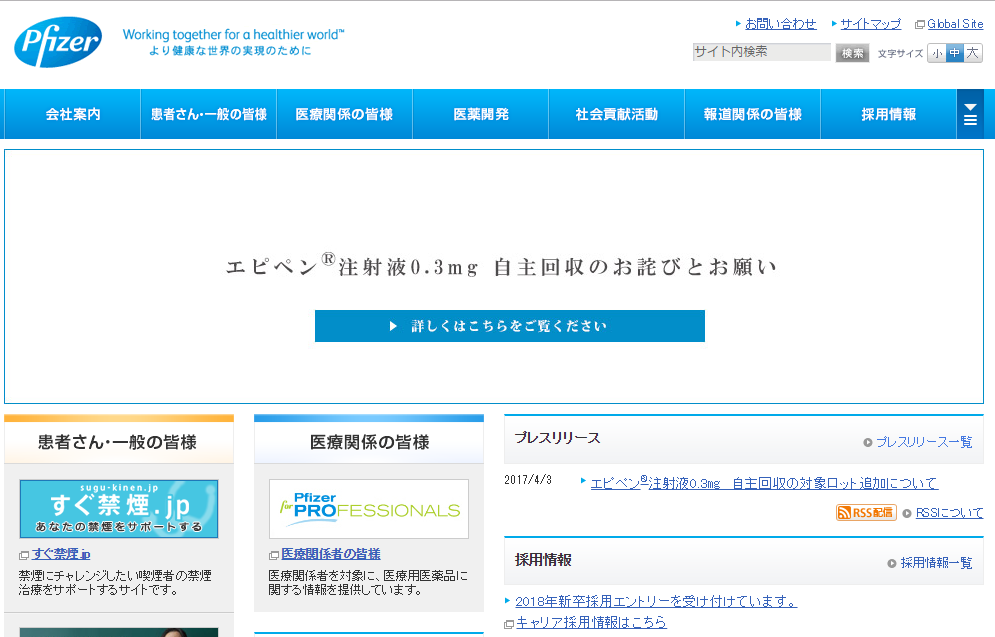Select small text size 小
The height and width of the screenshot is (637, 995).
tap(937, 53)
